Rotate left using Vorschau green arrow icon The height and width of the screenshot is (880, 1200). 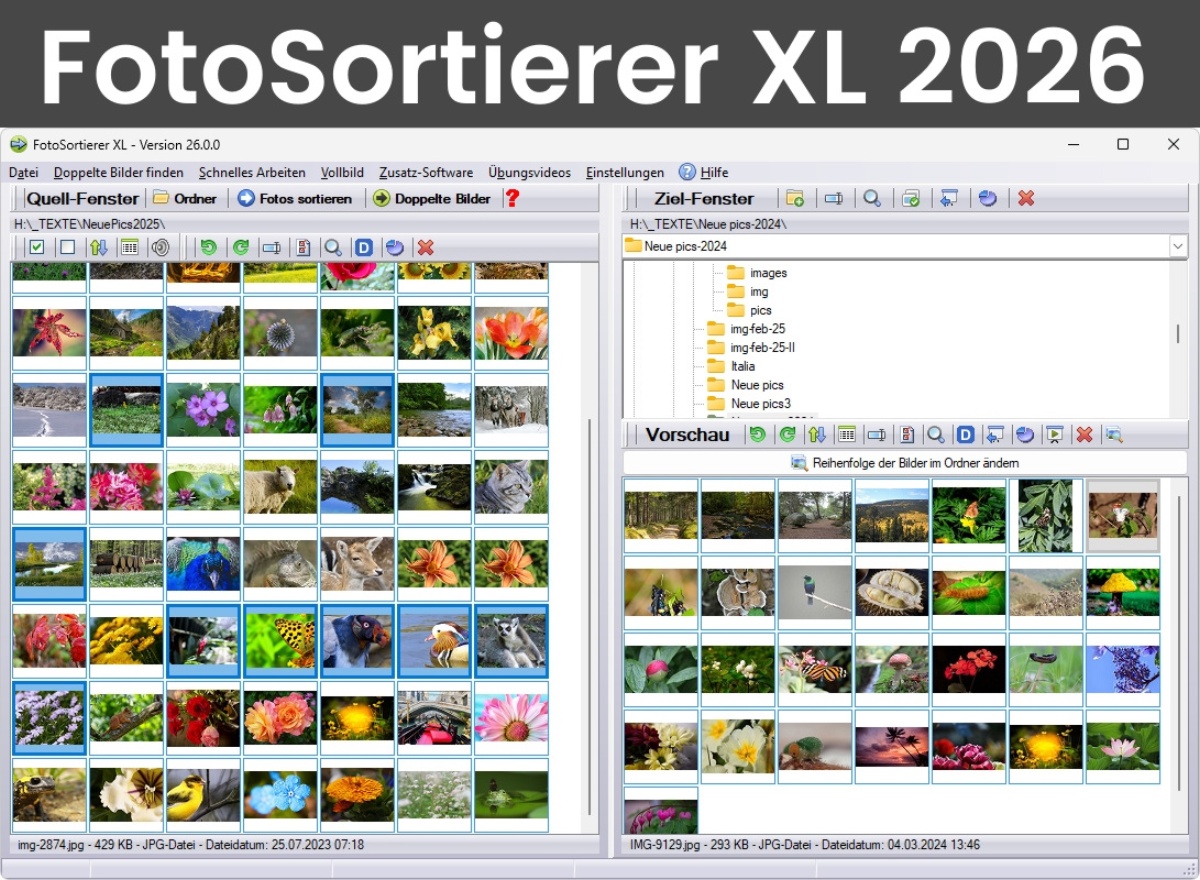tap(757, 434)
